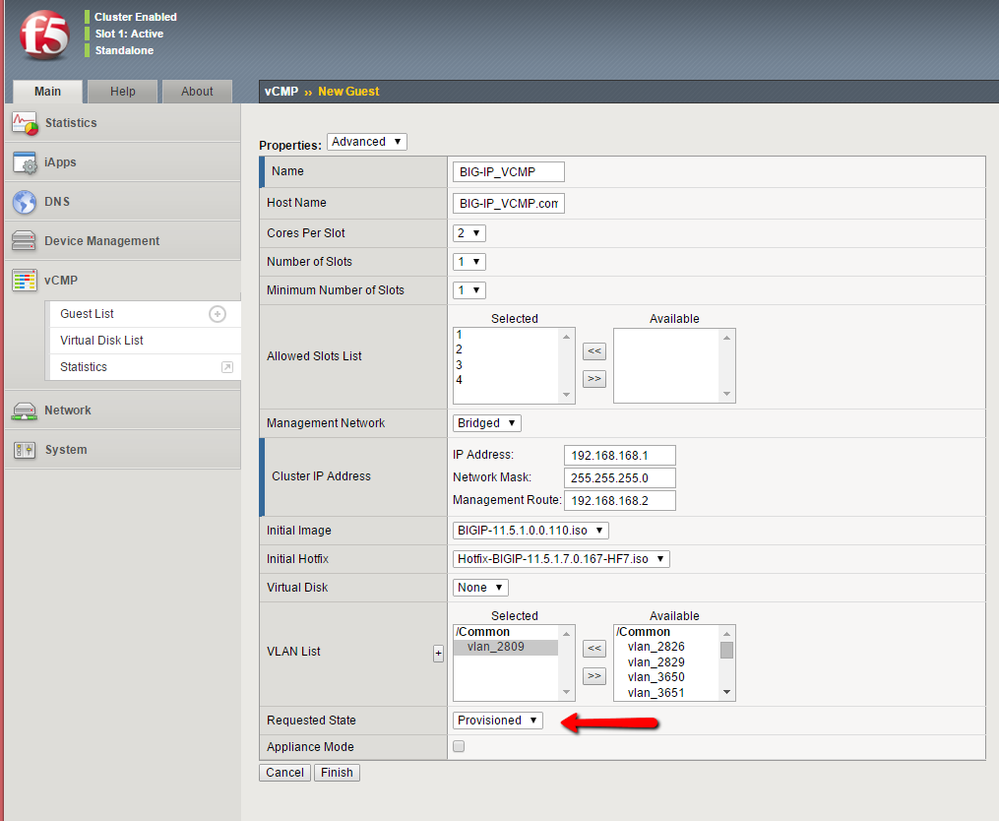Open Virtual Disk List in sidebar
The height and width of the screenshot is (821, 999).
pyautogui.click(x=101, y=340)
